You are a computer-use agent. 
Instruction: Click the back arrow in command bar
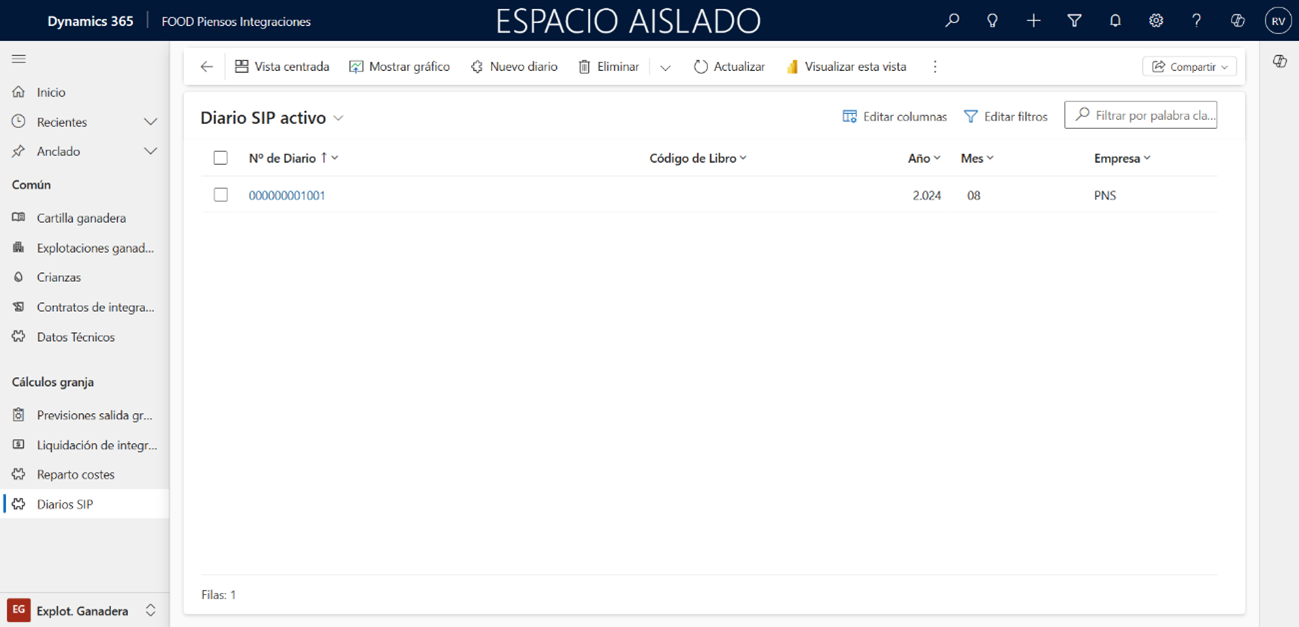(207, 67)
